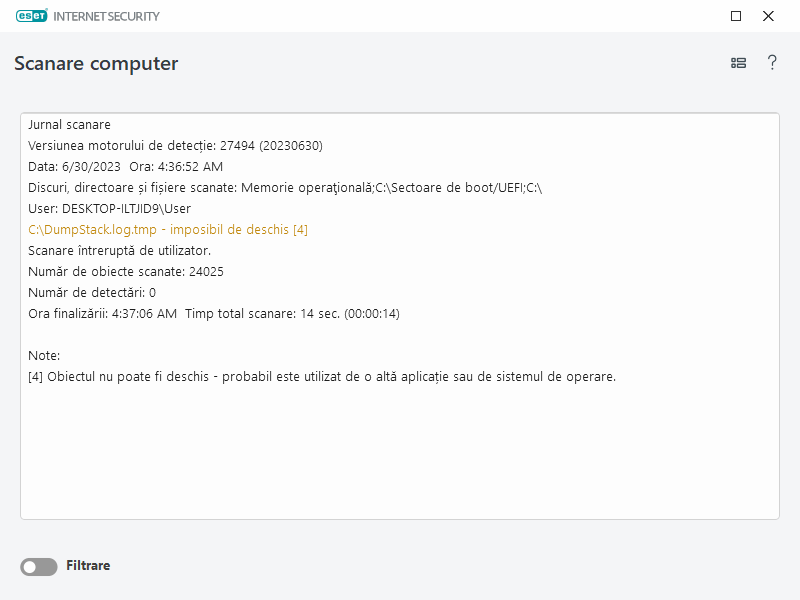Screen dimensions: 800x600
Task: Click the list-view icon near the help icon
Action: [738, 62]
